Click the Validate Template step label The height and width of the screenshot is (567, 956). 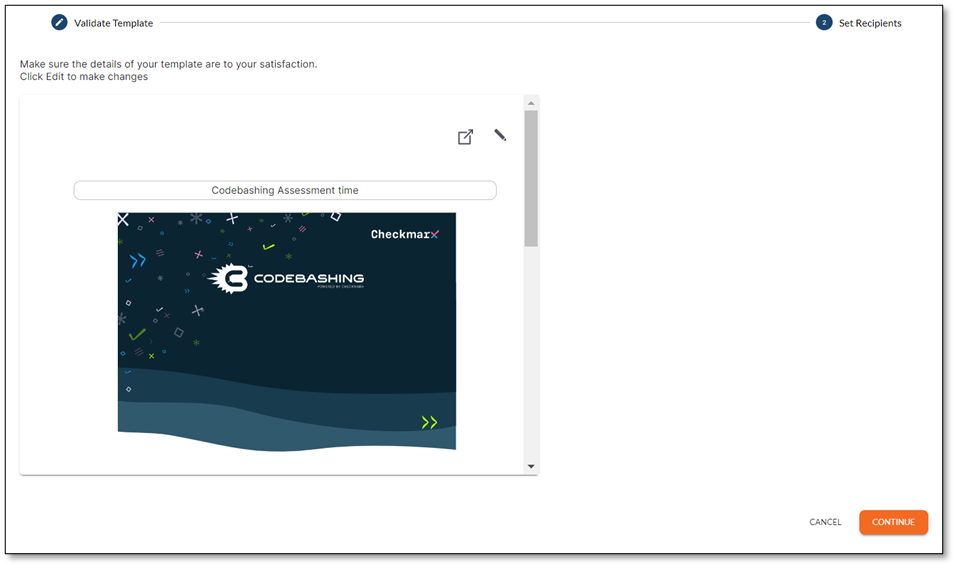tap(113, 23)
